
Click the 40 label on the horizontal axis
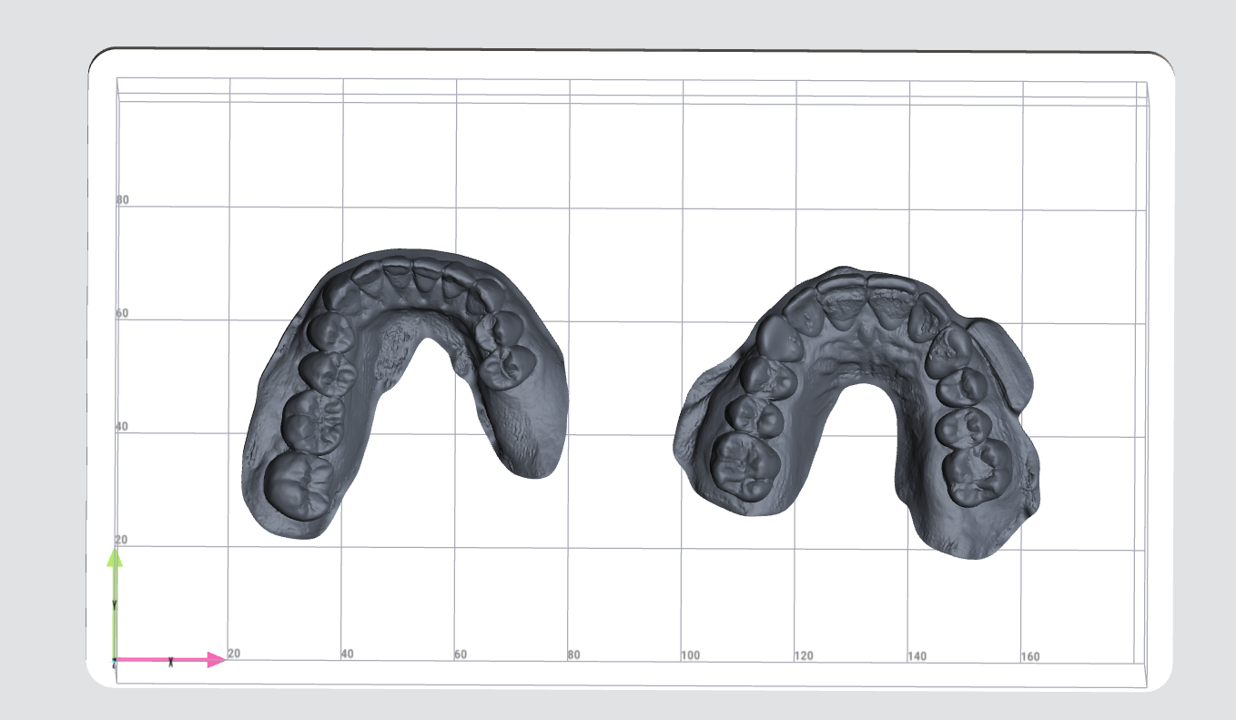pyautogui.click(x=347, y=654)
